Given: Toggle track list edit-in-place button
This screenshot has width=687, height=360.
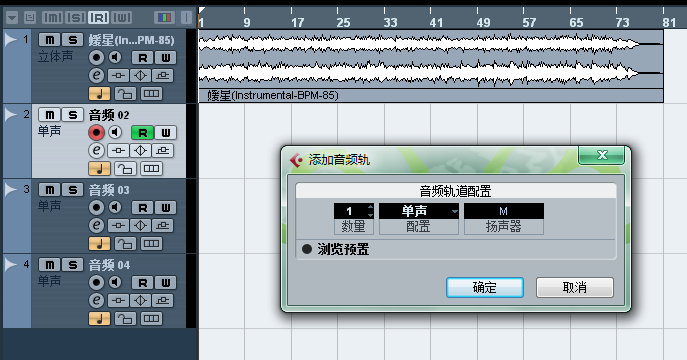Looking at the screenshot, I should [30, 18].
